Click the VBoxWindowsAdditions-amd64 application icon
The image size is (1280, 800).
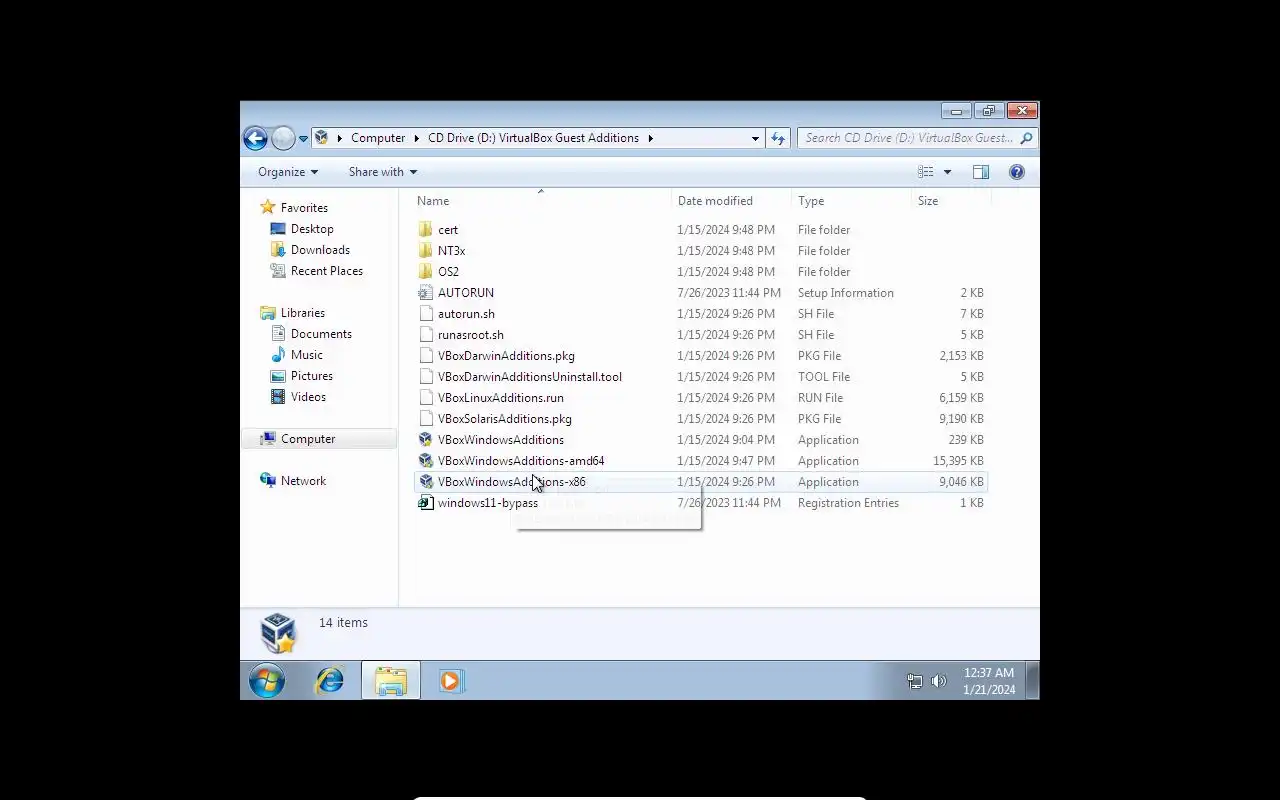(425, 461)
